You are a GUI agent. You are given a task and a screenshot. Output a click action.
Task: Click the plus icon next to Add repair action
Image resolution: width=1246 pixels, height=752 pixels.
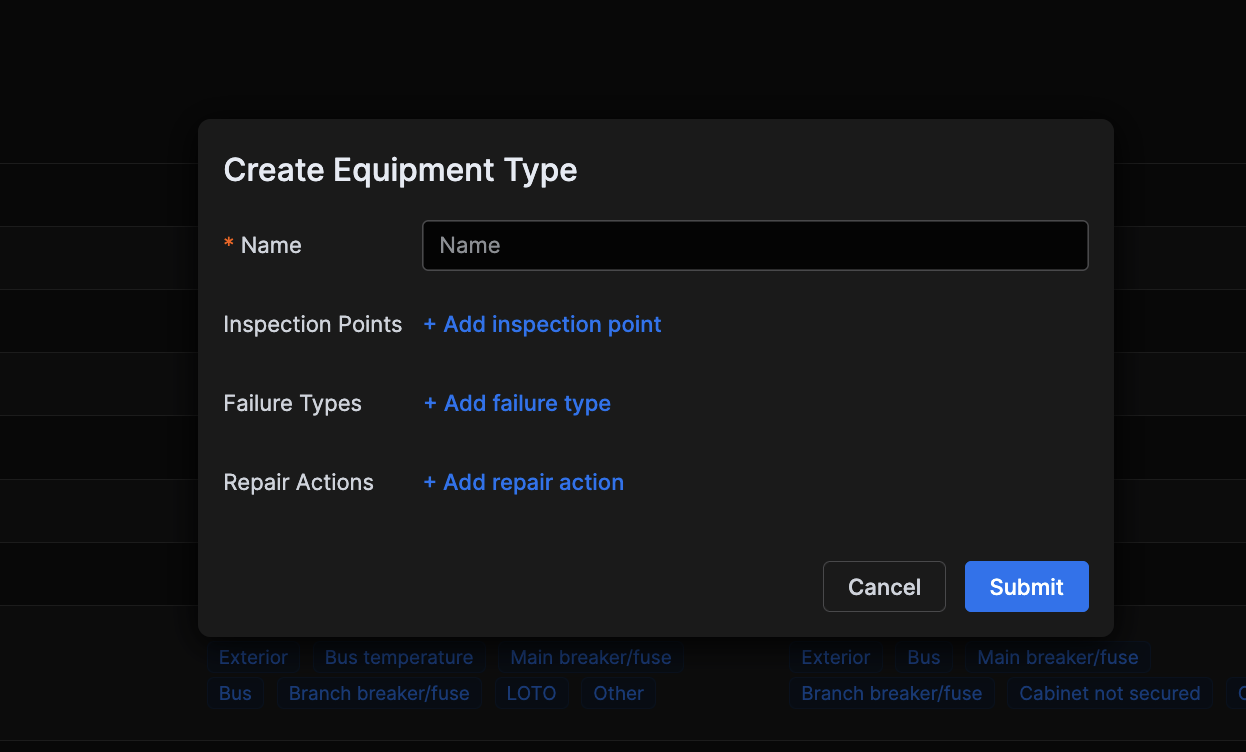click(430, 482)
